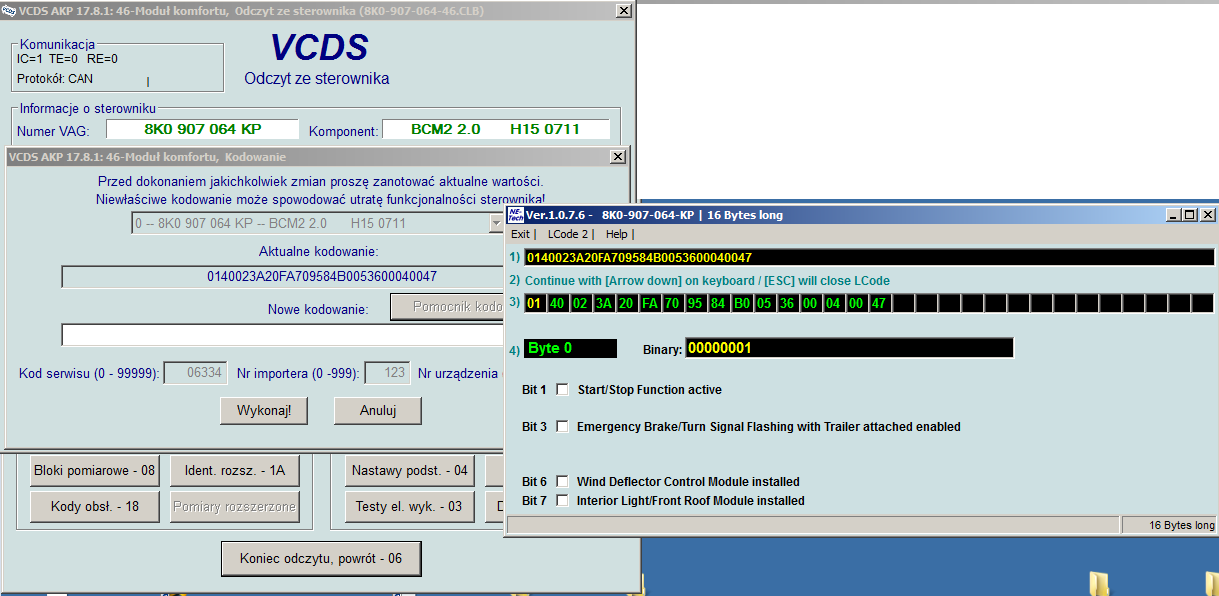Viewport: 1219px width, 596px height.
Task: Click the NE Tech icon in LCode title bar
Action: tap(516, 215)
